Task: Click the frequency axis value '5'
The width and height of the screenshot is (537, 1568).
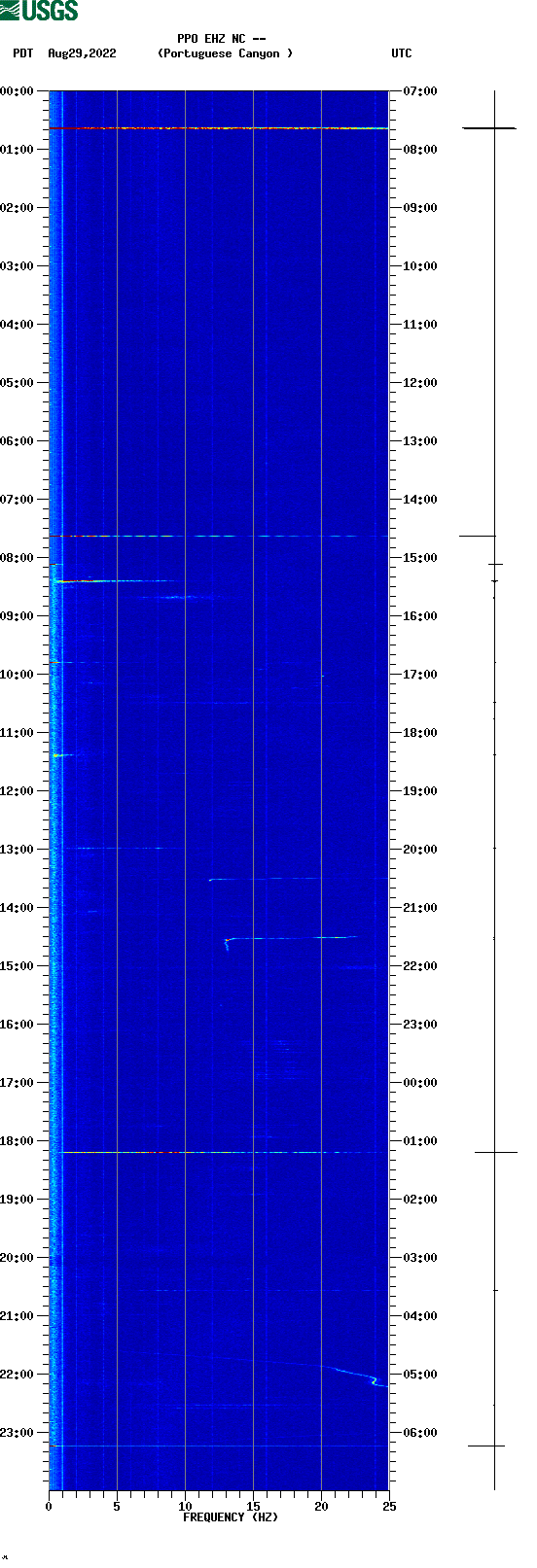Action: click(x=117, y=1507)
